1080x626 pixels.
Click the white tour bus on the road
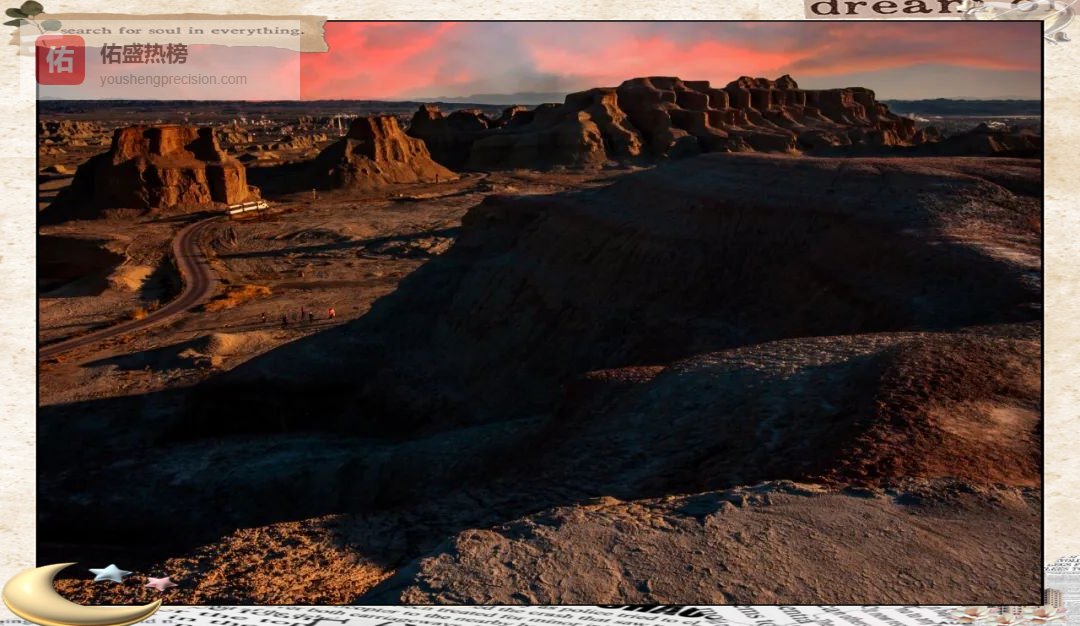point(247,208)
